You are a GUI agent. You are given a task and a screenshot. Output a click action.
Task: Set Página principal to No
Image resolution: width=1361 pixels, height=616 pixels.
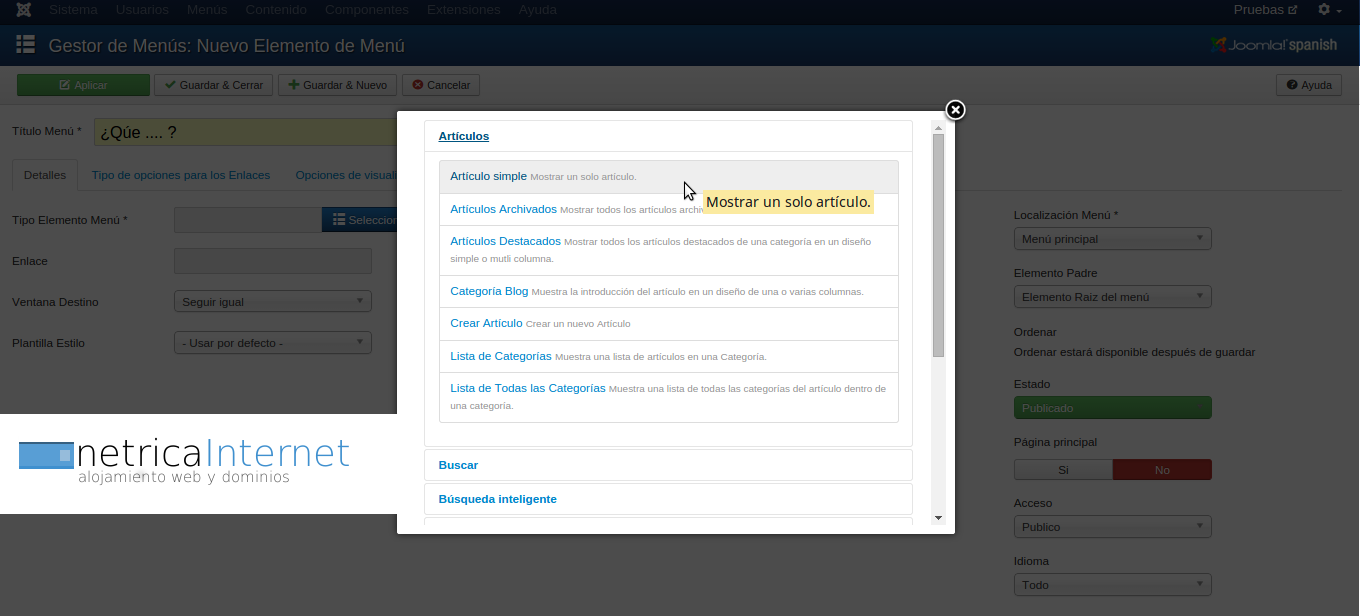coord(1161,470)
